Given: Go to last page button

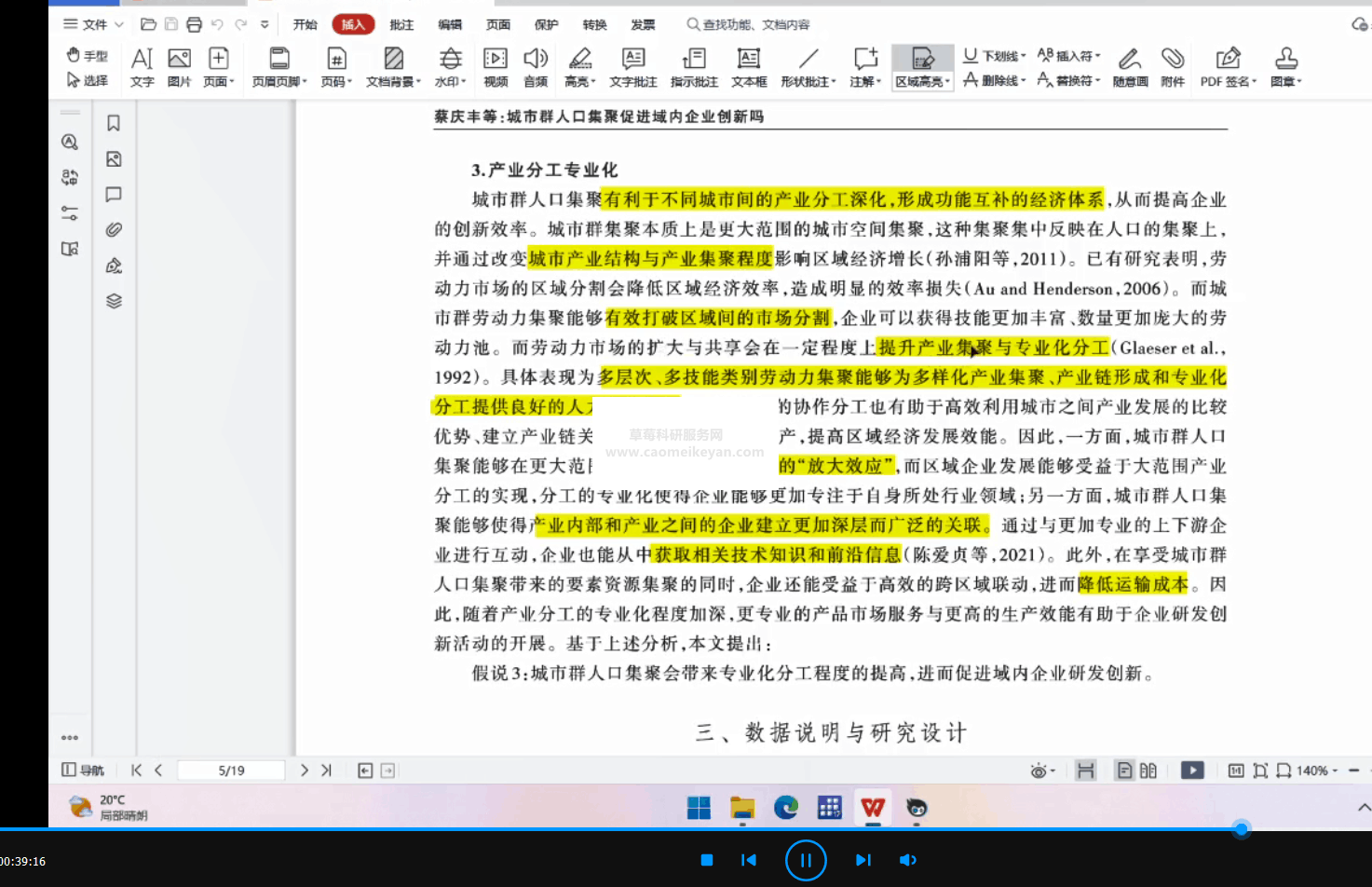Looking at the screenshot, I should (x=326, y=771).
